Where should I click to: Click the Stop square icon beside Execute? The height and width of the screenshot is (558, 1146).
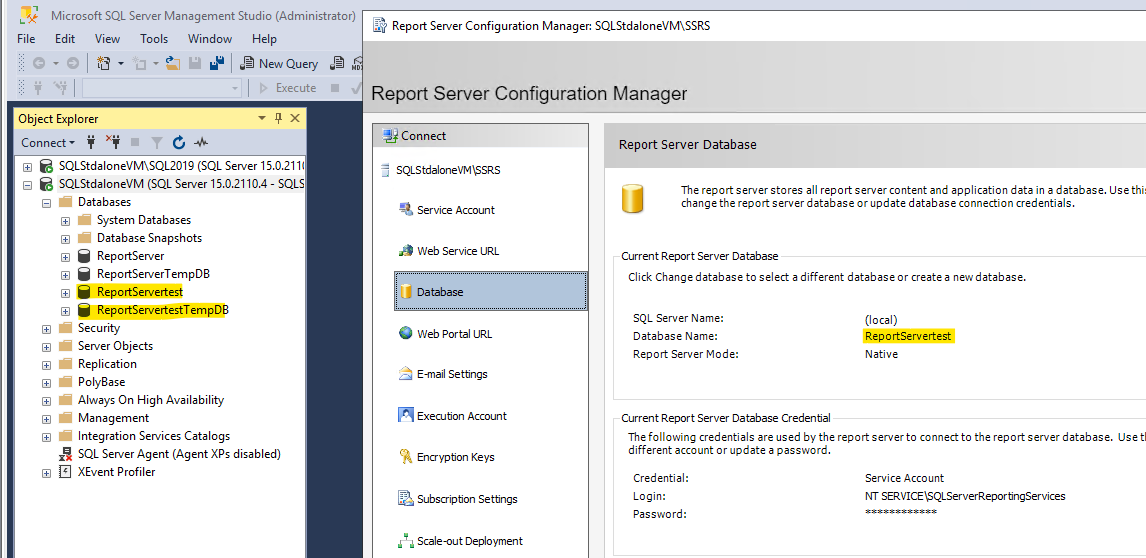tap(335, 88)
